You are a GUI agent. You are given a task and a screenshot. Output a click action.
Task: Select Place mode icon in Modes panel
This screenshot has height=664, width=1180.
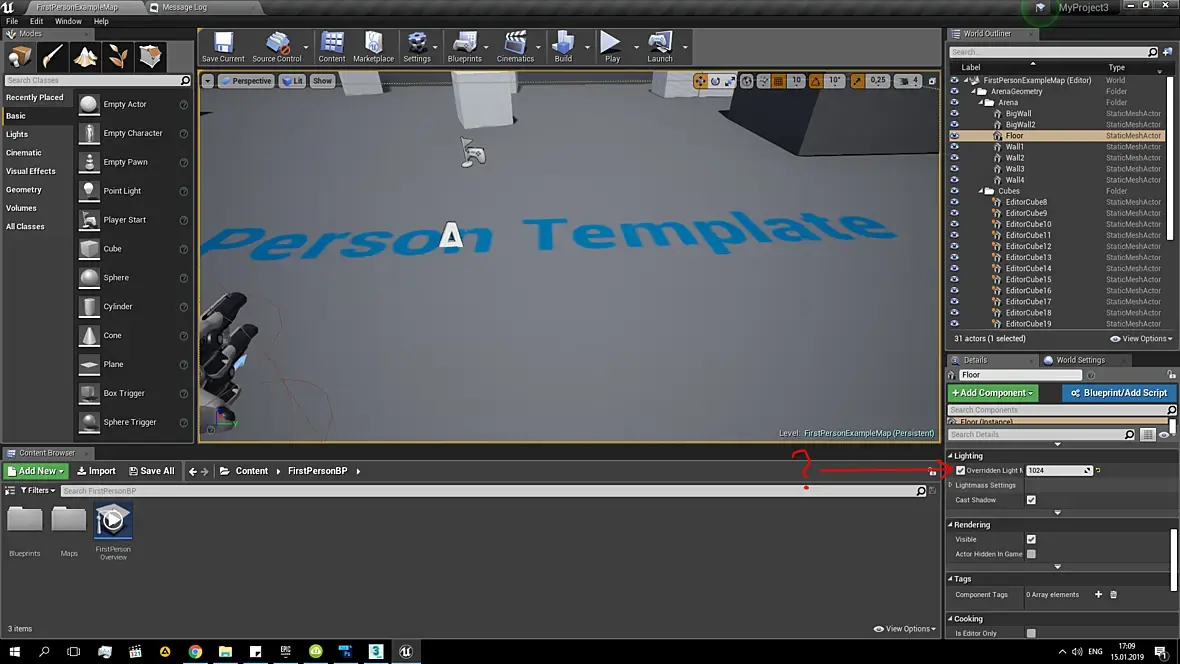coord(20,56)
